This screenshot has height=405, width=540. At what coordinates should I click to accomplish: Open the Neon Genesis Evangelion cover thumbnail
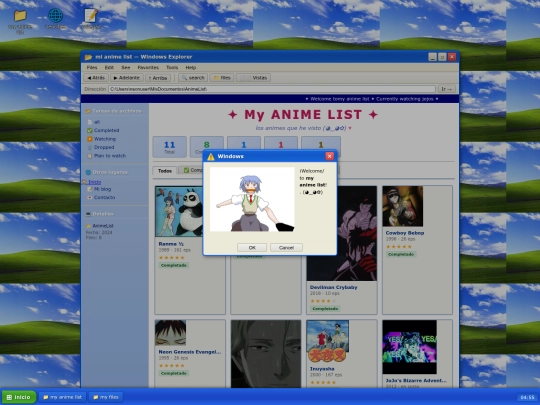tap(170, 333)
